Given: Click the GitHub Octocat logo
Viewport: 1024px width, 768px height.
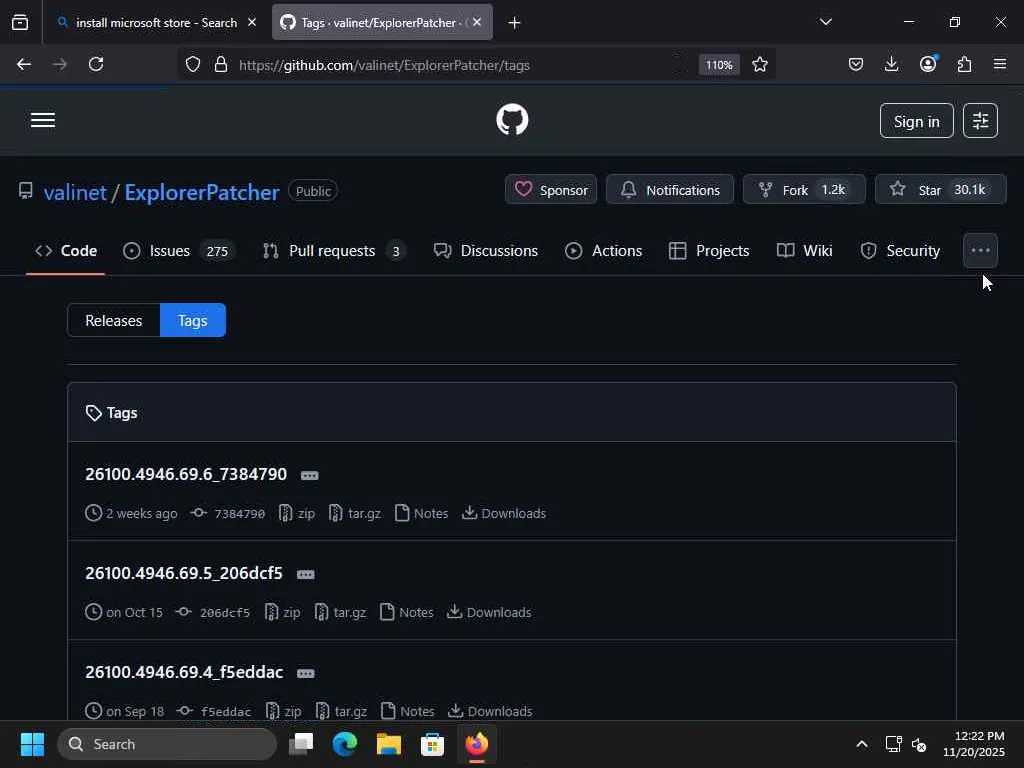Looking at the screenshot, I should point(512,120).
